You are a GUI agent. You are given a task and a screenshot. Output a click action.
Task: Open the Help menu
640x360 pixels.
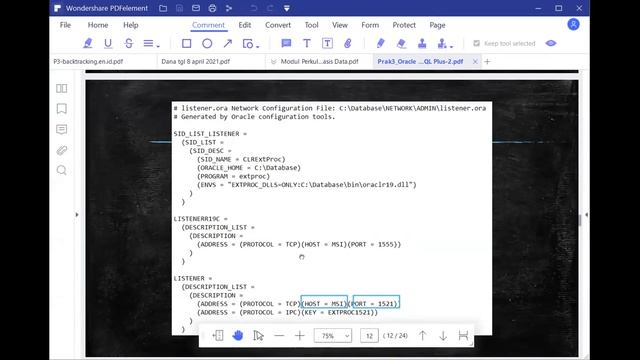(131, 25)
